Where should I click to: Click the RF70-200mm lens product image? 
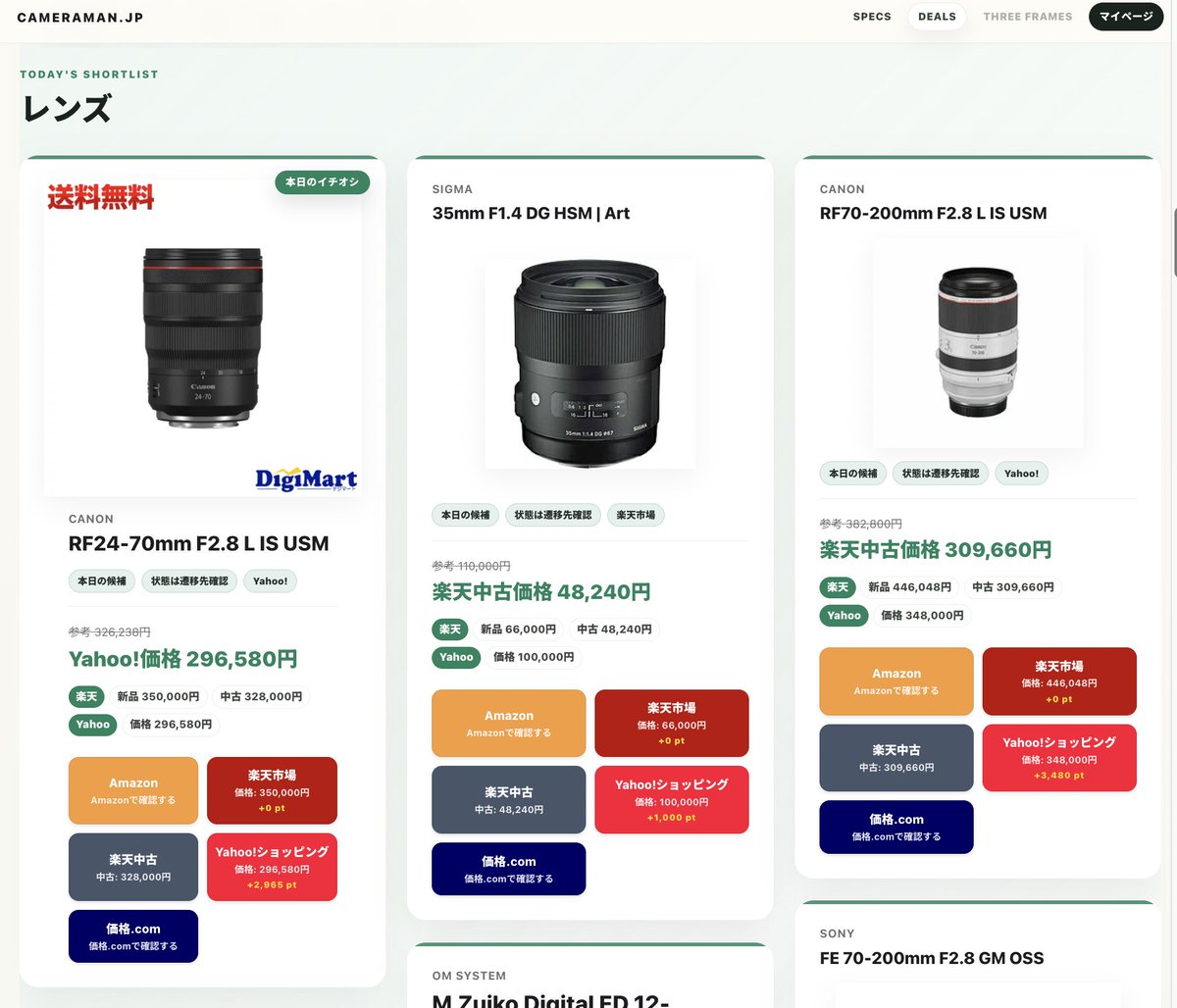point(978,343)
